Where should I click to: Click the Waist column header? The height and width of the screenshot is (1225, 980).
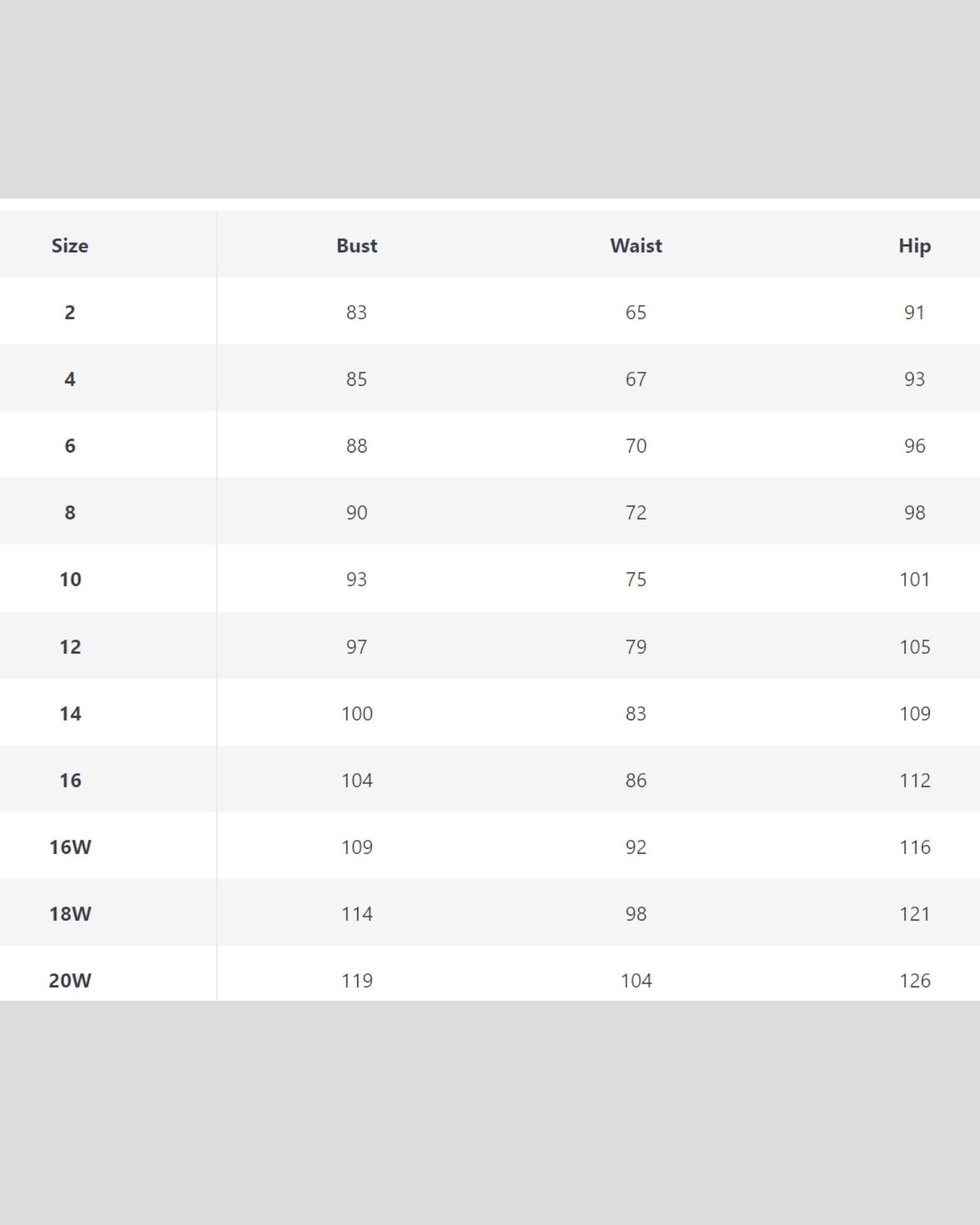635,246
